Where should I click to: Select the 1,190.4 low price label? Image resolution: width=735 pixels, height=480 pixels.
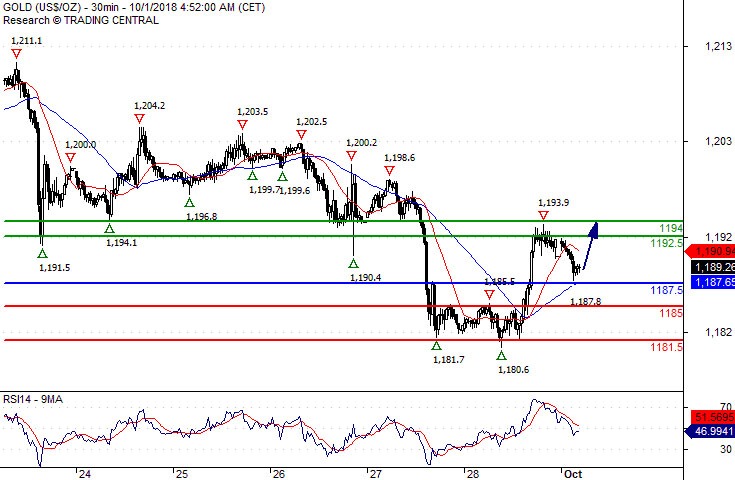[x=366, y=278]
